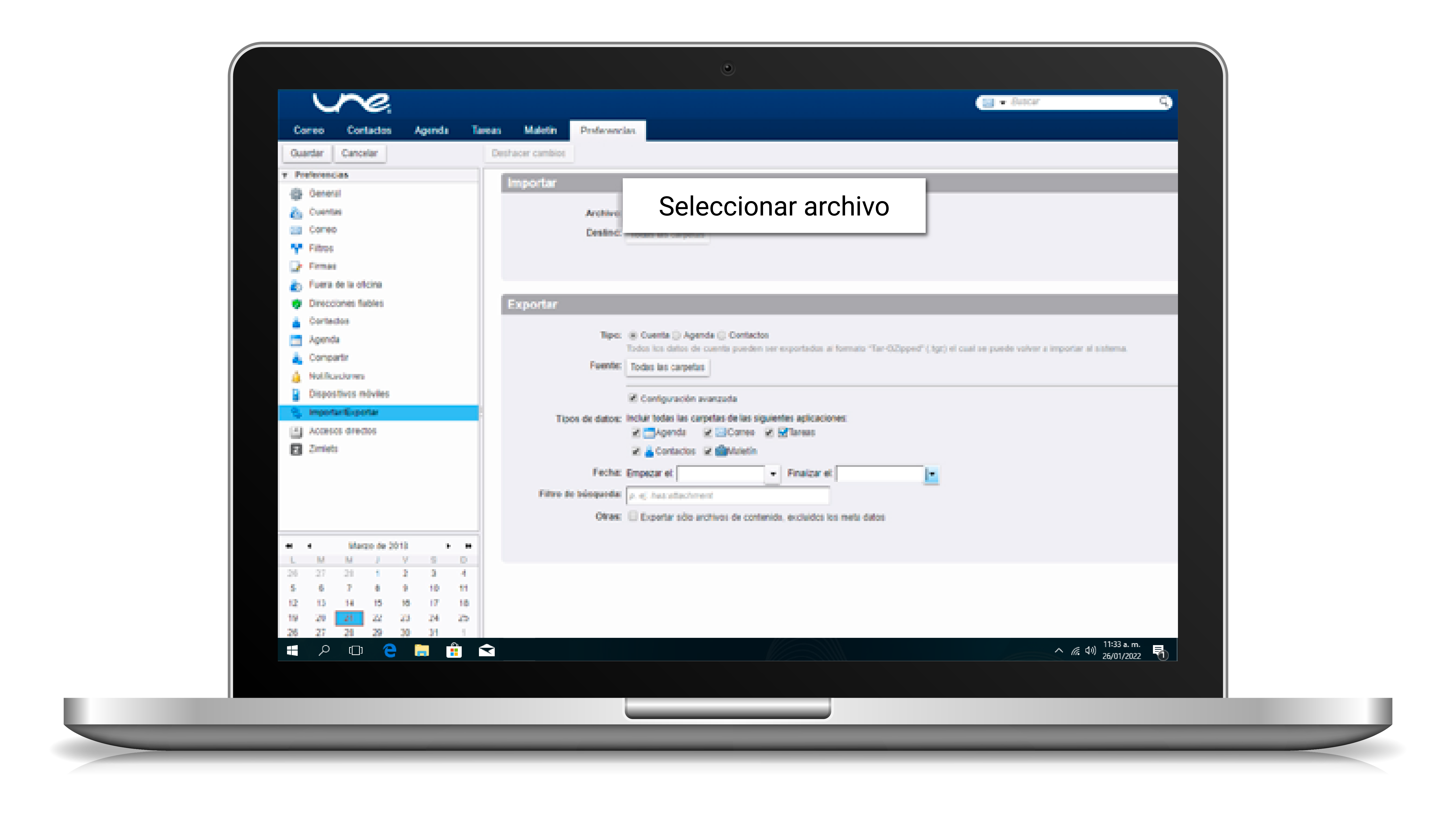Open the Finalizar el date dropdown

(x=931, y=474)
